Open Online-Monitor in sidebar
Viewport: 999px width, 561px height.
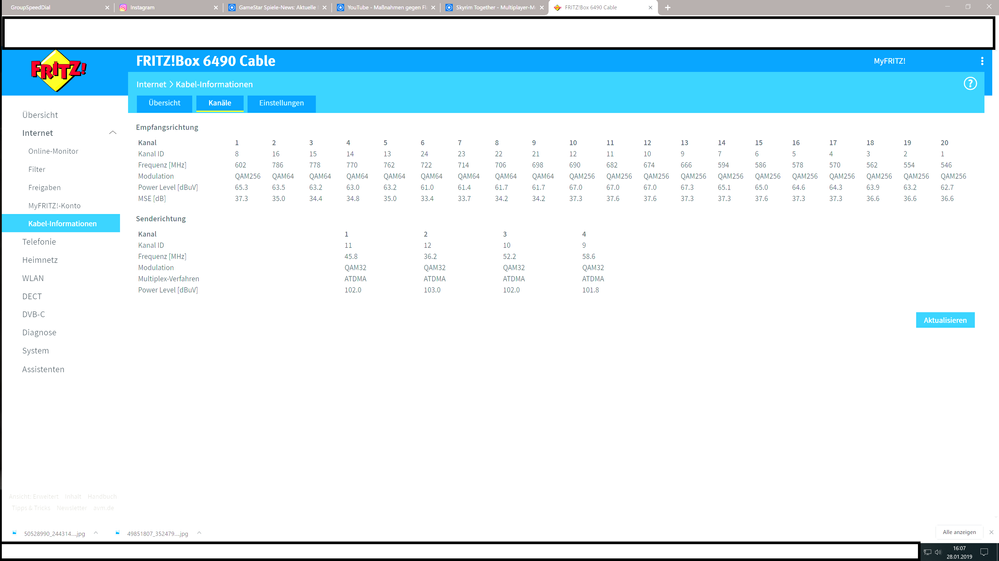53,152
